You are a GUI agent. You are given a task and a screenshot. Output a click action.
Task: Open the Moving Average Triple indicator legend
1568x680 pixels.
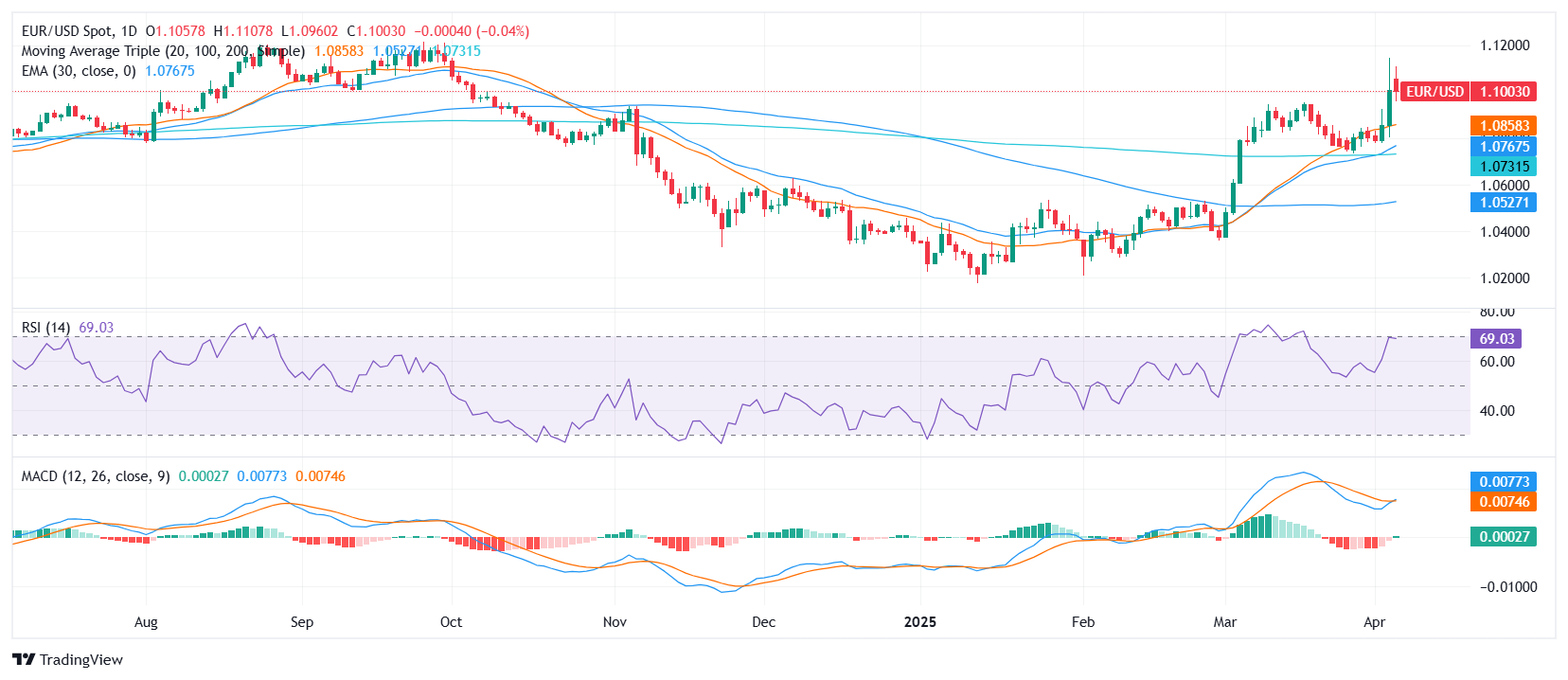tap(163, 51)
